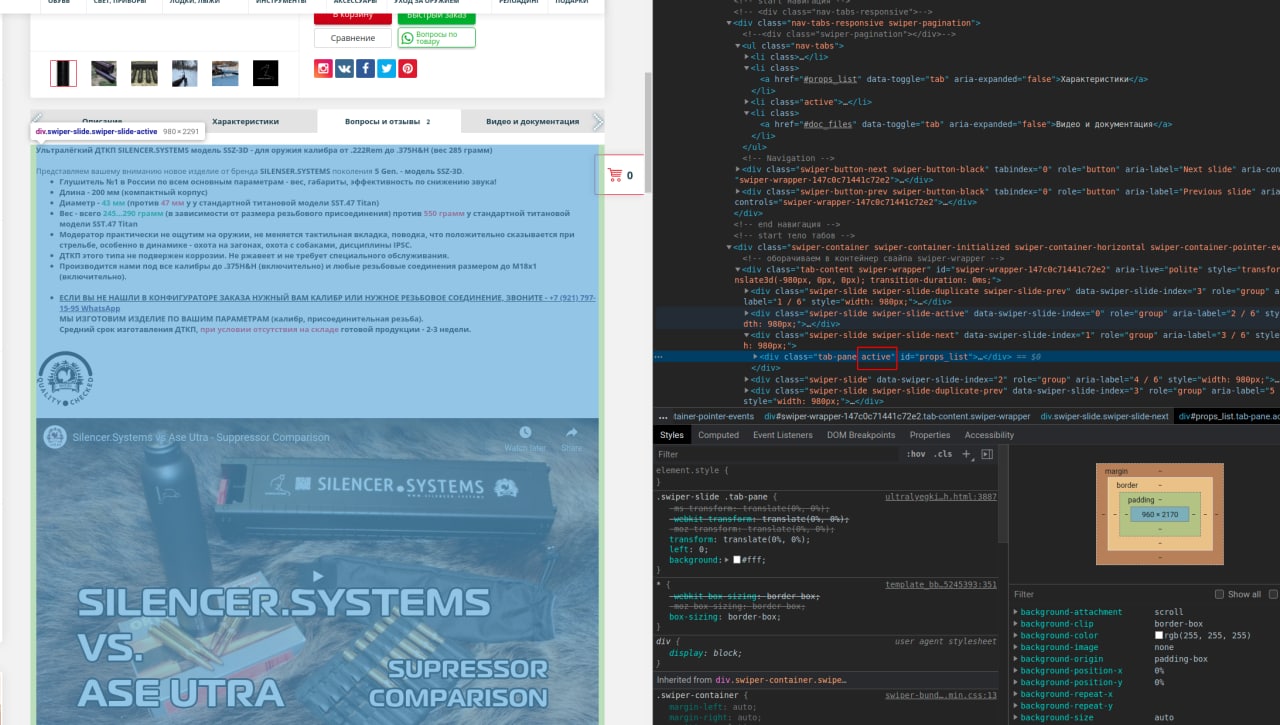Open source link swiper-bund….min.css:13
This screenshot has height=725, width=1280.
pyautogui.click(x=940, y=695)
